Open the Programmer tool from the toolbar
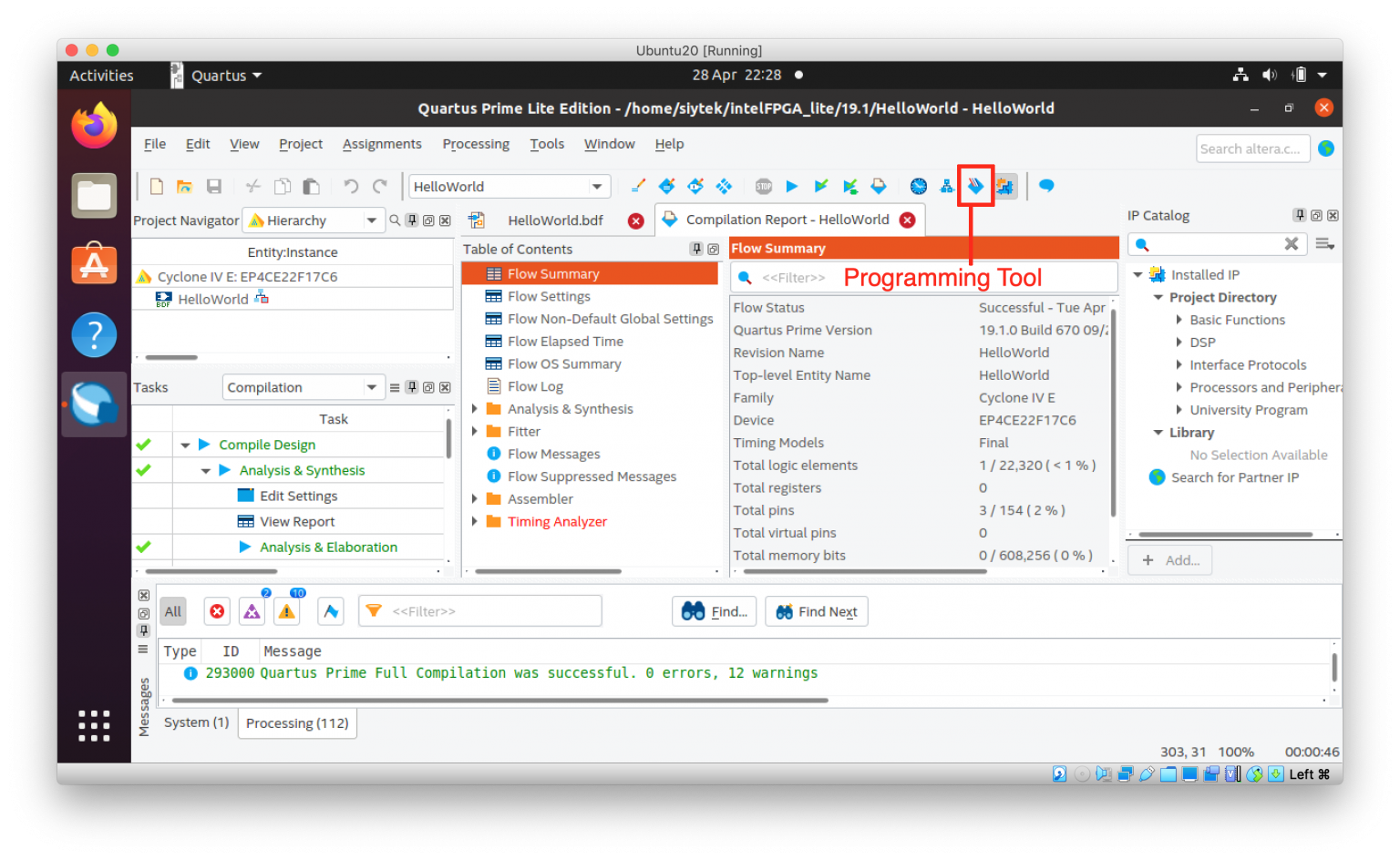 (975, 185)
